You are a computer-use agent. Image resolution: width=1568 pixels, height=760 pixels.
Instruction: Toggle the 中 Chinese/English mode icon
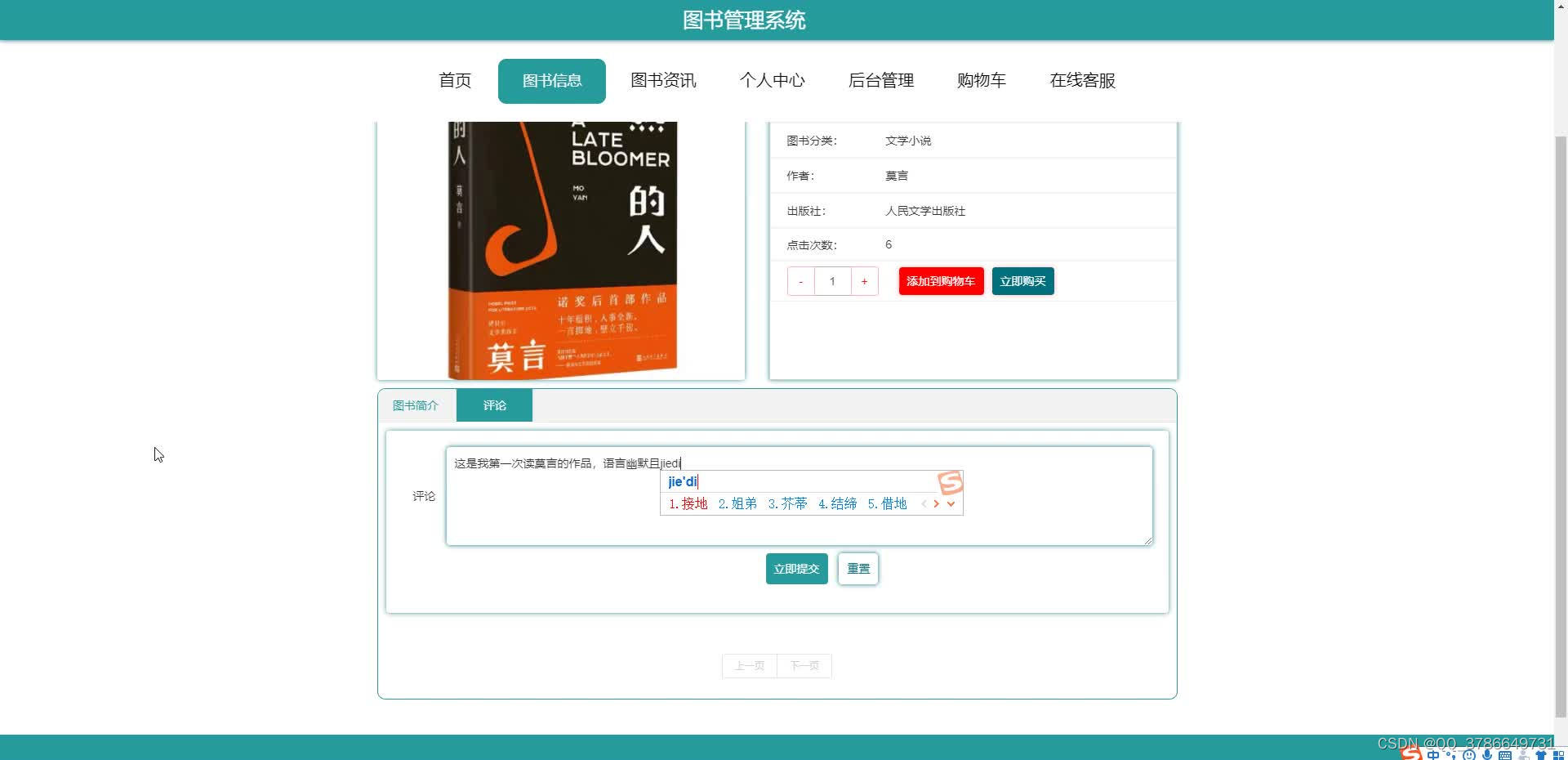(x=1433, y=755)
